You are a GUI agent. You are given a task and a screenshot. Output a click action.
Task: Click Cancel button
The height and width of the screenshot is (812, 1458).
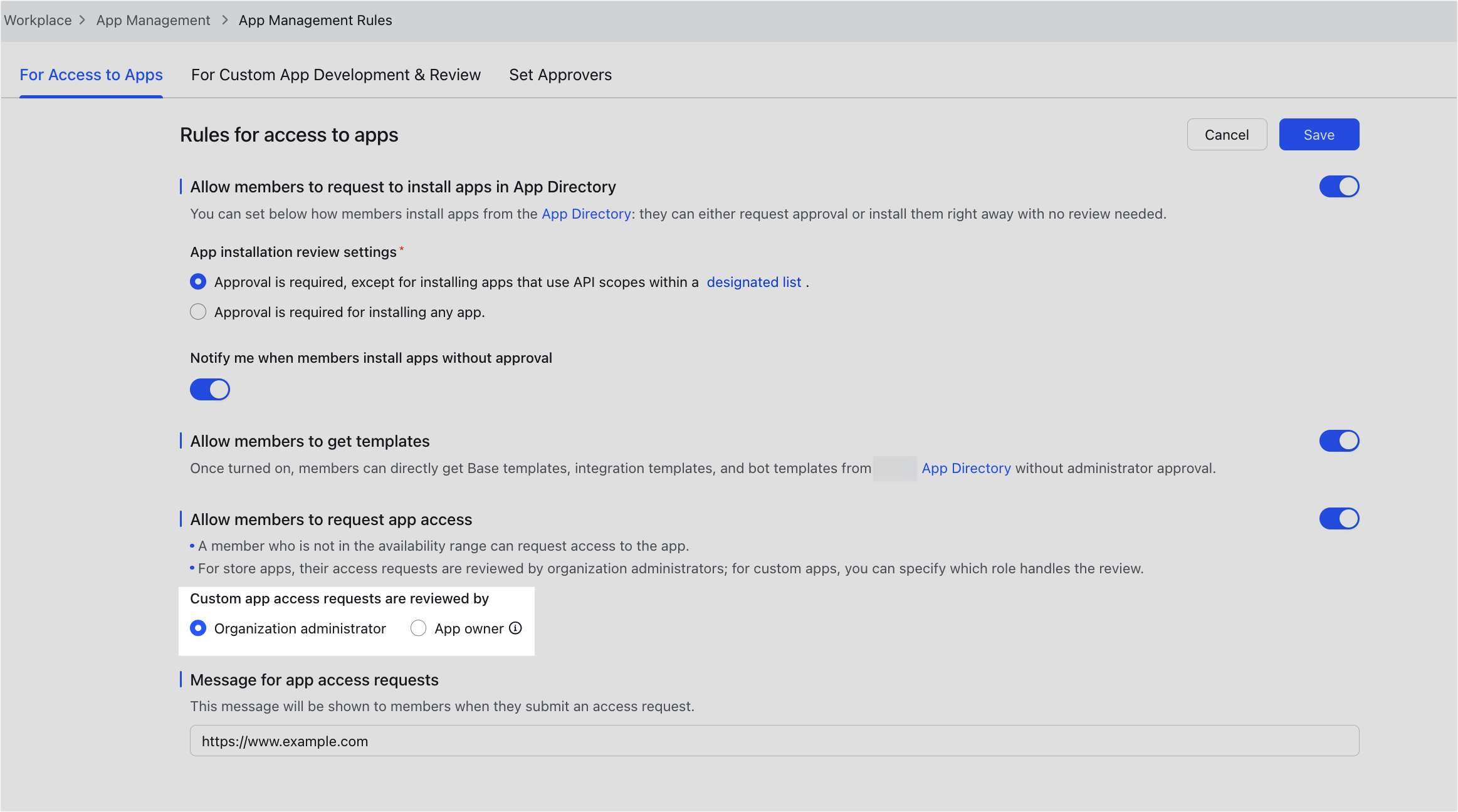pyautogui.click(x=1227, y=135)
